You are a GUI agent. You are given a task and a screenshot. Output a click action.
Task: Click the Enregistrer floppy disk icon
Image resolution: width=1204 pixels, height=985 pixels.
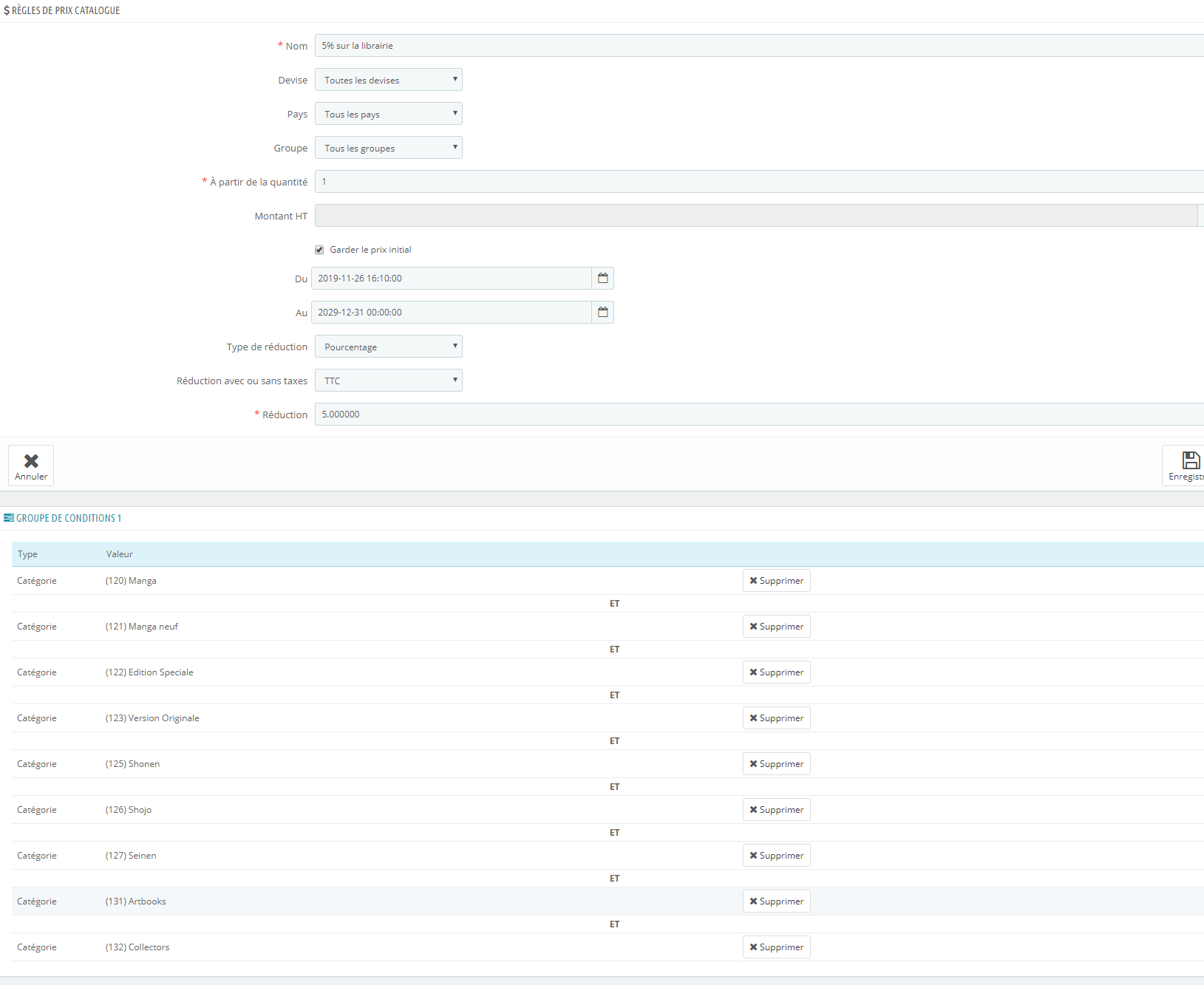1191,460
